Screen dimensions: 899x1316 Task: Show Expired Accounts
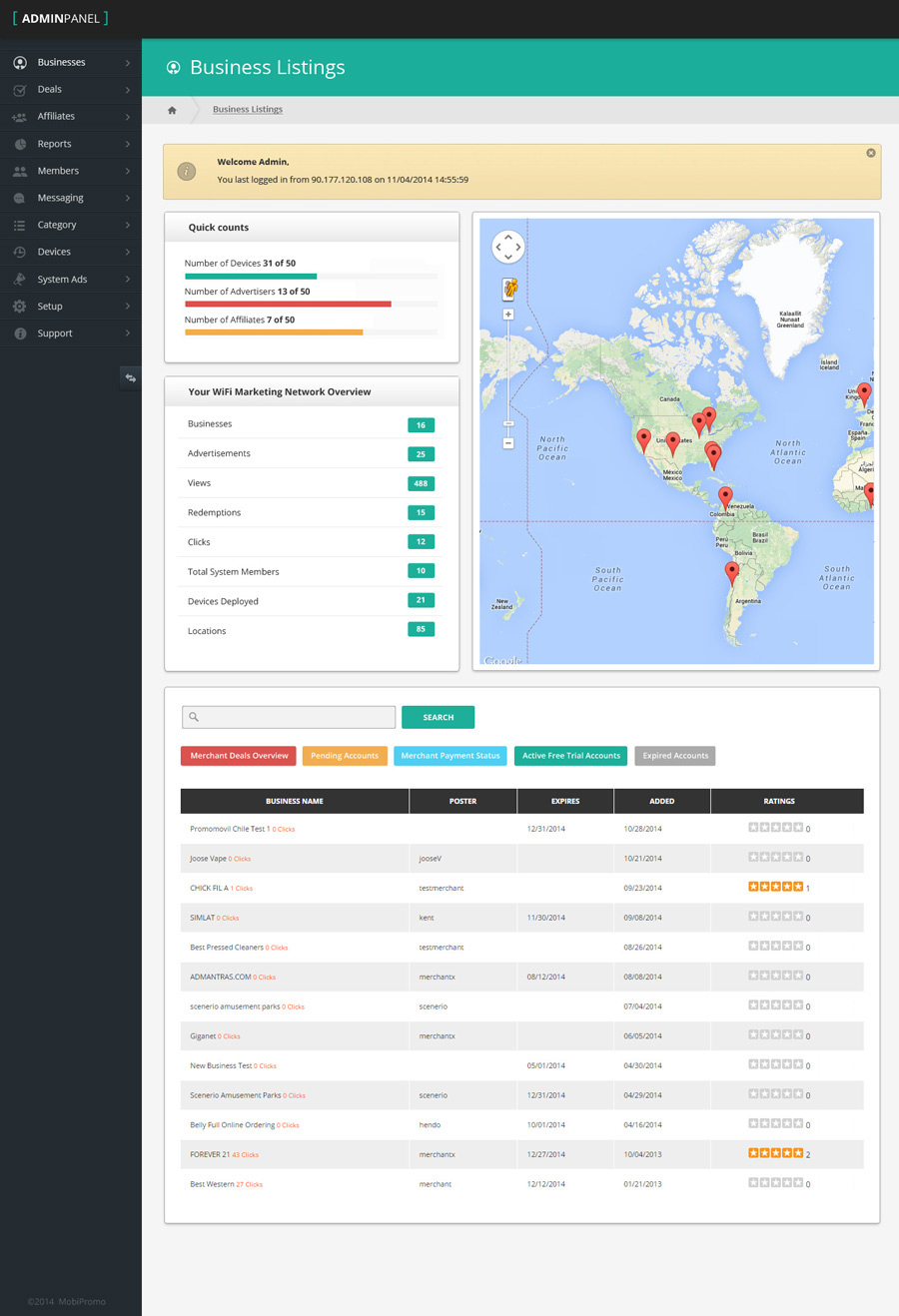pos(675,756)
